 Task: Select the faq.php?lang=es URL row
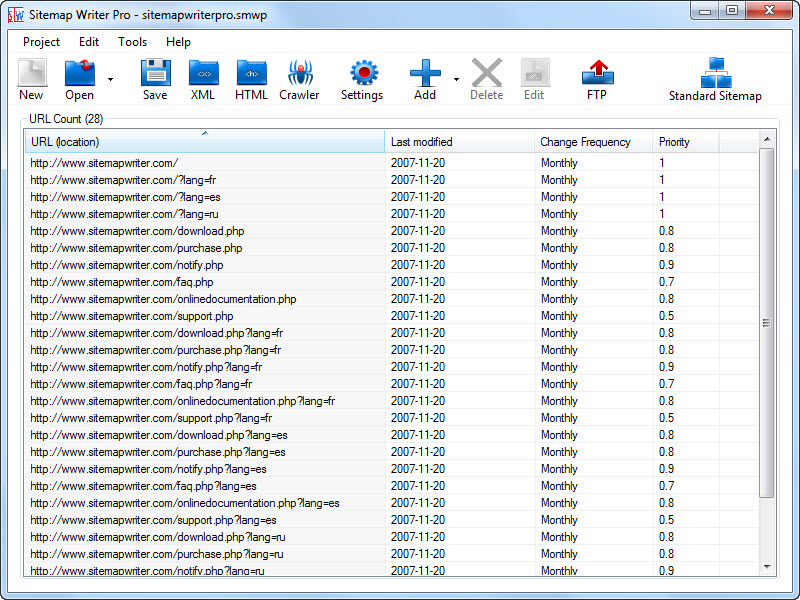pos(391,486)
